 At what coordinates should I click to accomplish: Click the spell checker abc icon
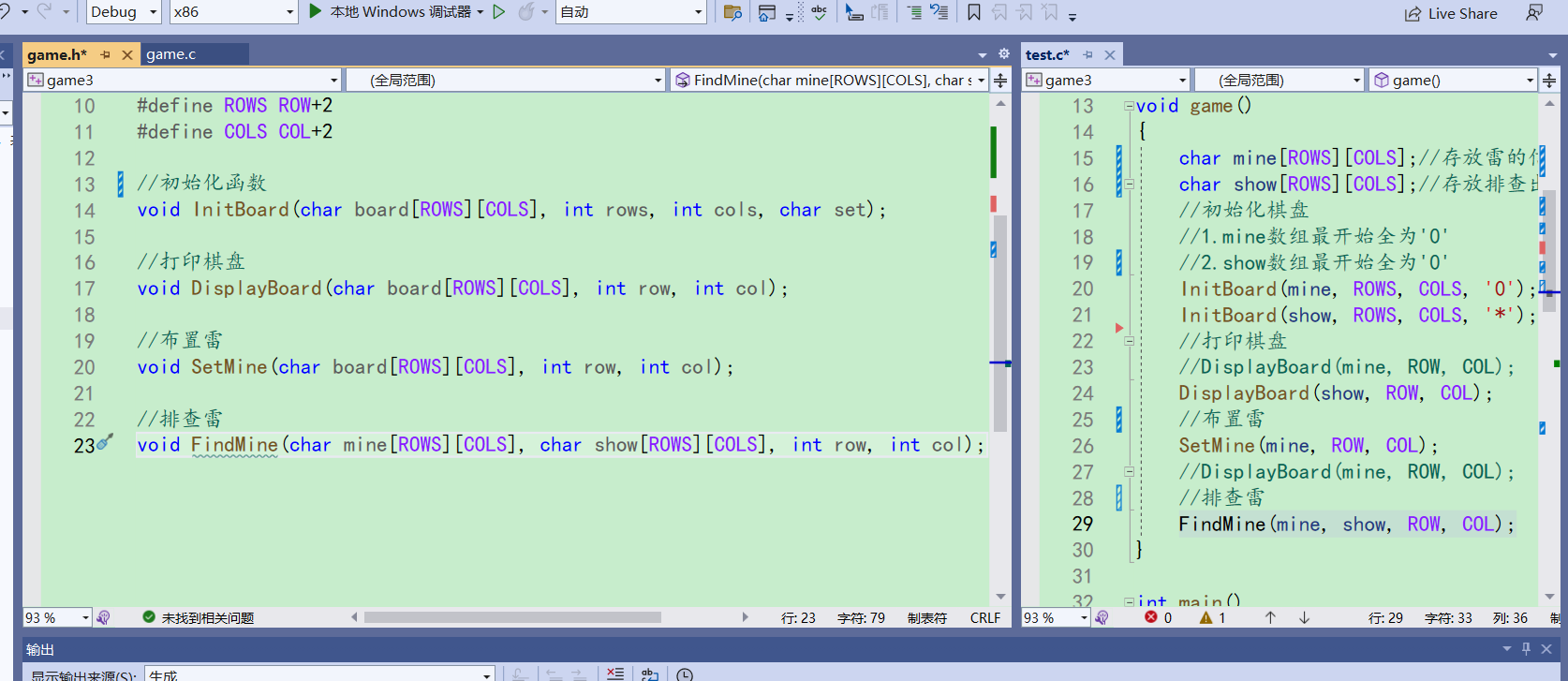pyautogui.click(x=820, y=12)
